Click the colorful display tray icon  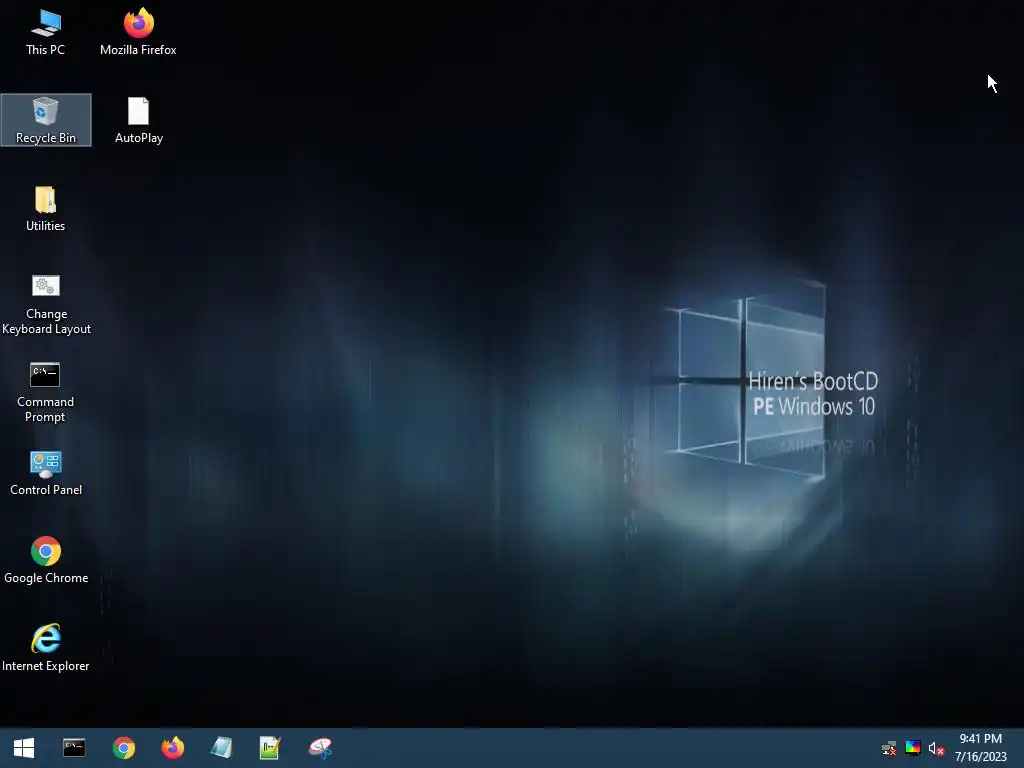912,748
